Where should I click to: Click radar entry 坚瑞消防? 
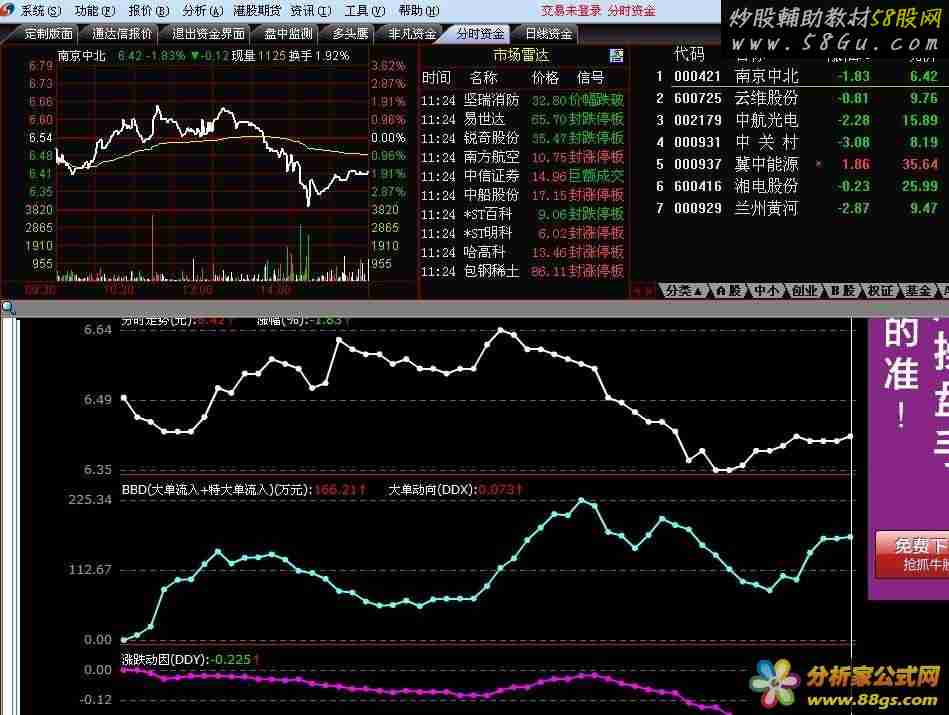pyautogui.click(x=522, y=100)
